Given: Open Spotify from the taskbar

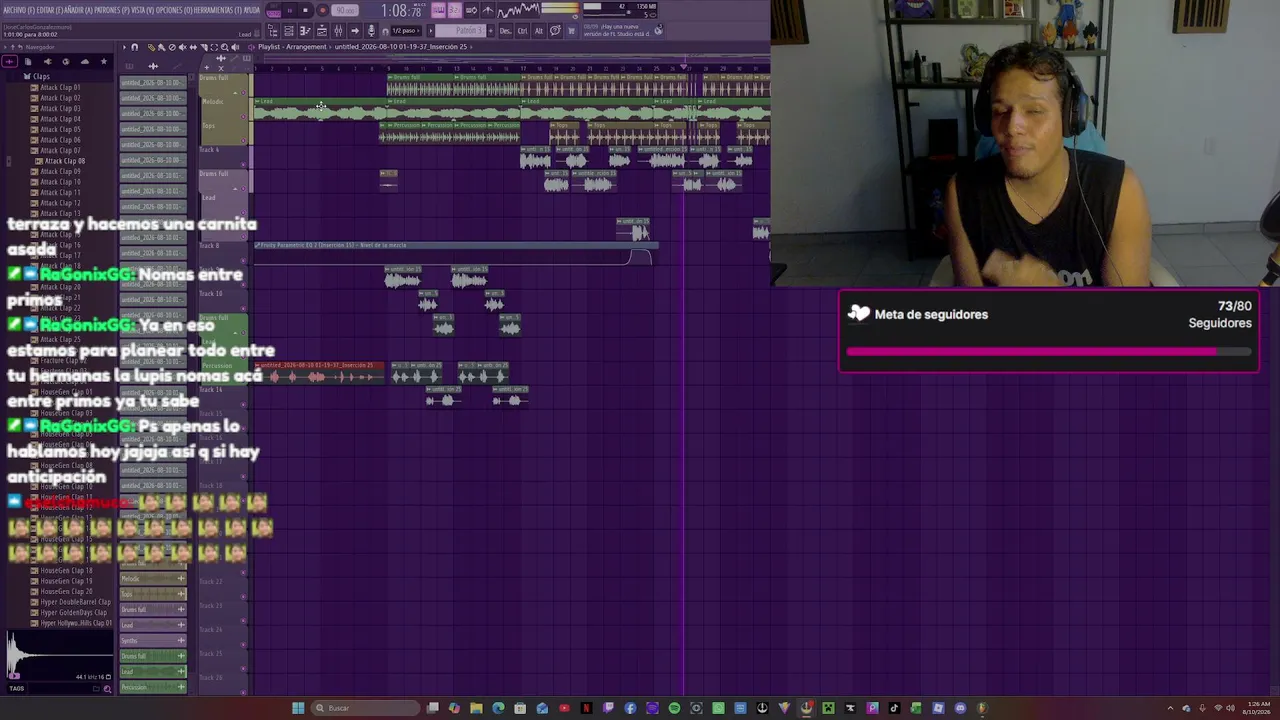Looking at the screenshot, I should tap(674, 708).
